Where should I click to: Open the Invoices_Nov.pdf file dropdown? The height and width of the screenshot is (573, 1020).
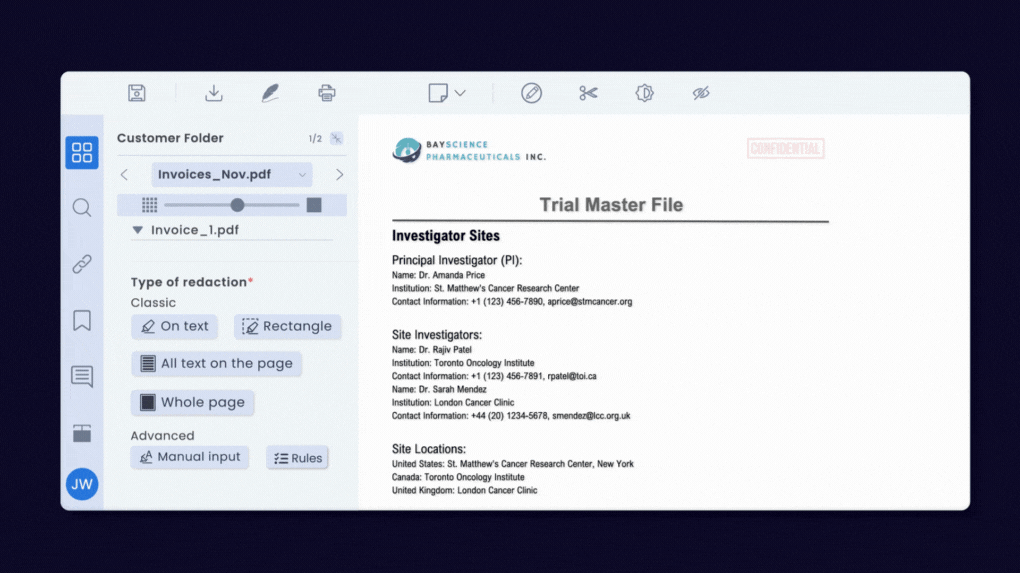[232, 175]
